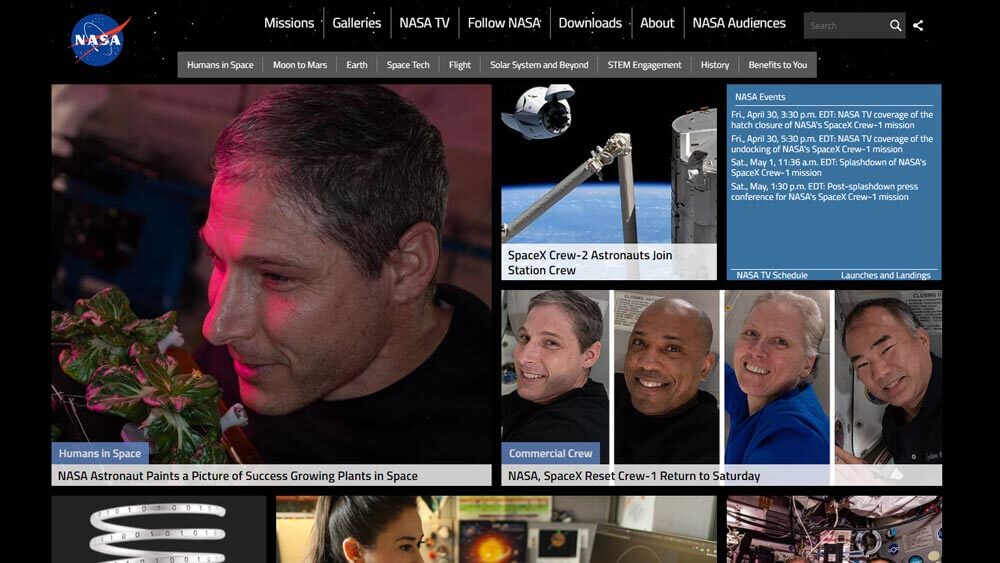Click the Humans in Space category label

(x=99, y=453)
